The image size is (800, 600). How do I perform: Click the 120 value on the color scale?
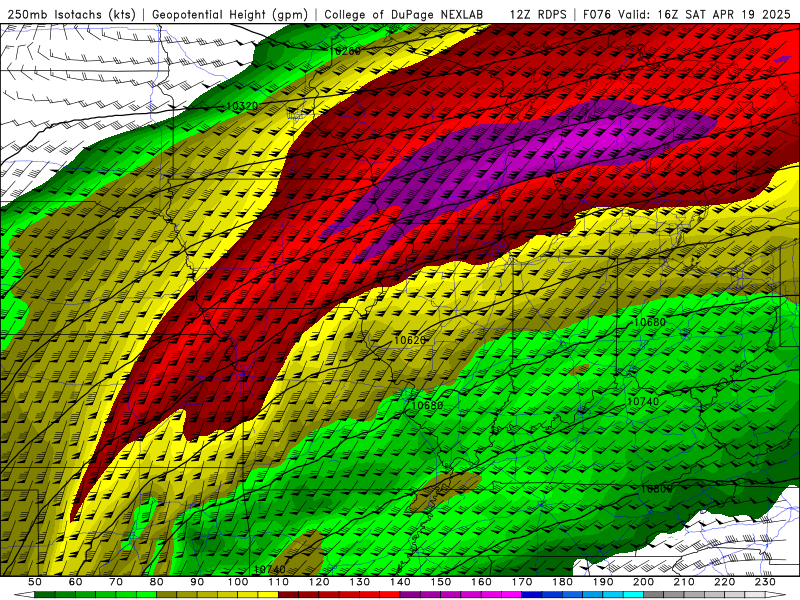click(319, 582)
